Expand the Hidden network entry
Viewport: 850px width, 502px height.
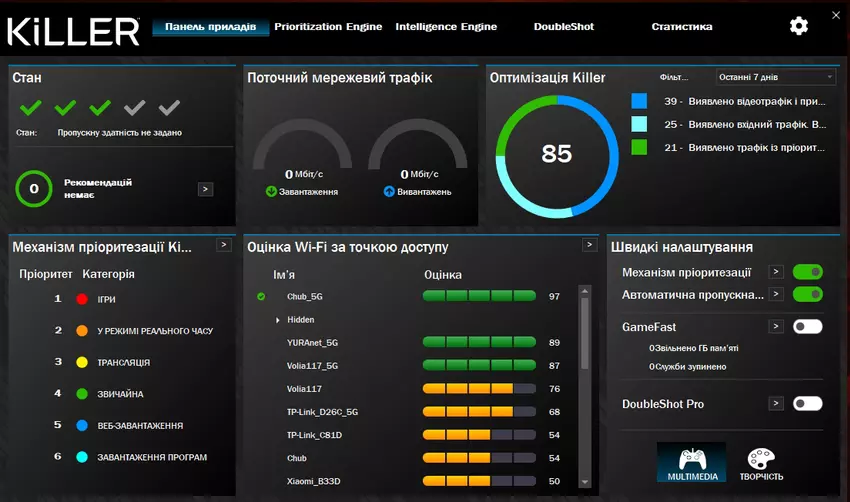(x=278, y=320)
